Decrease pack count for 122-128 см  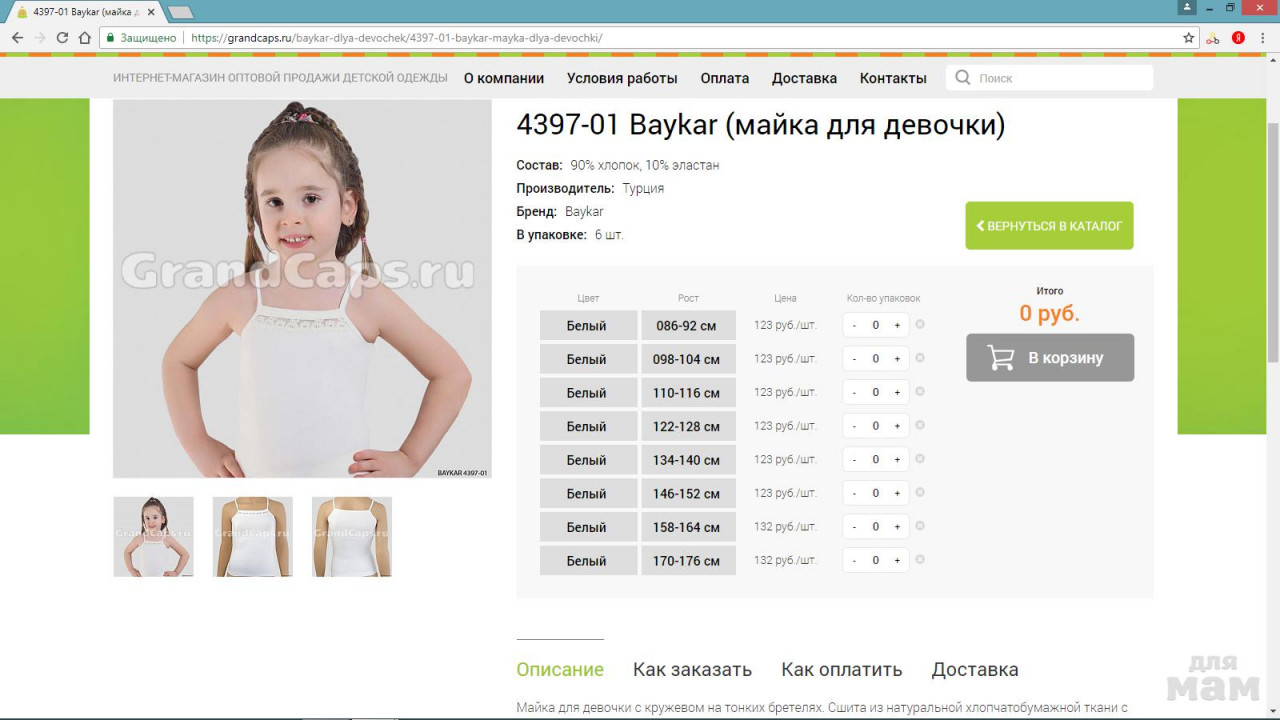pos(854,426)
